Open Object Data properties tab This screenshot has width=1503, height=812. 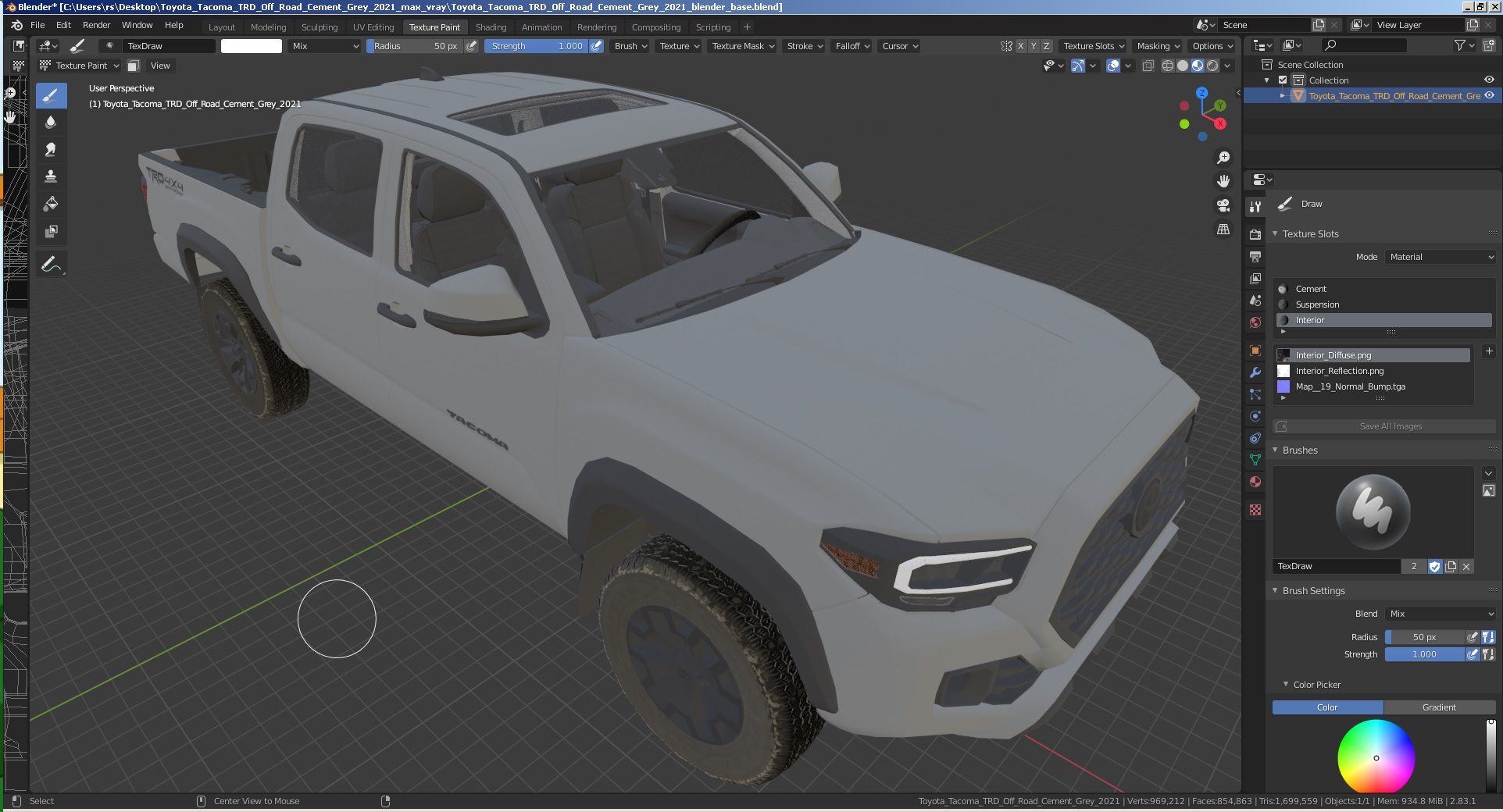point(1255,460)
